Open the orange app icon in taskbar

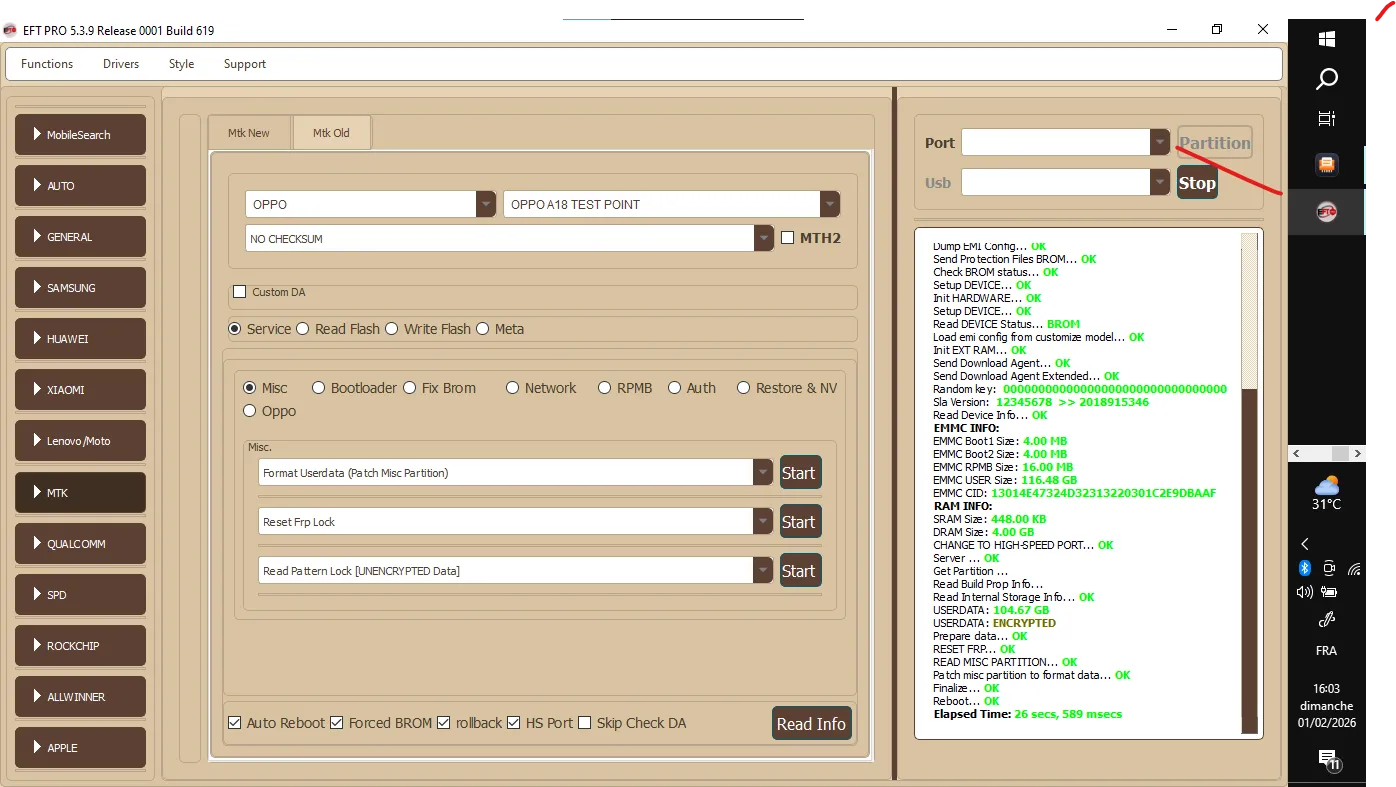pyautogui.click(x=1327, y=164)
